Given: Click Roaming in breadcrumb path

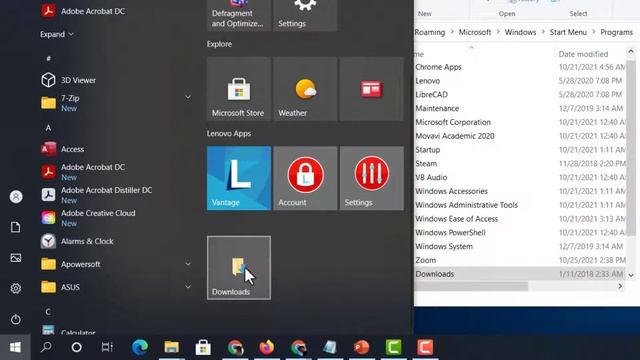Looking at the screenshot, I should (430, 32).
